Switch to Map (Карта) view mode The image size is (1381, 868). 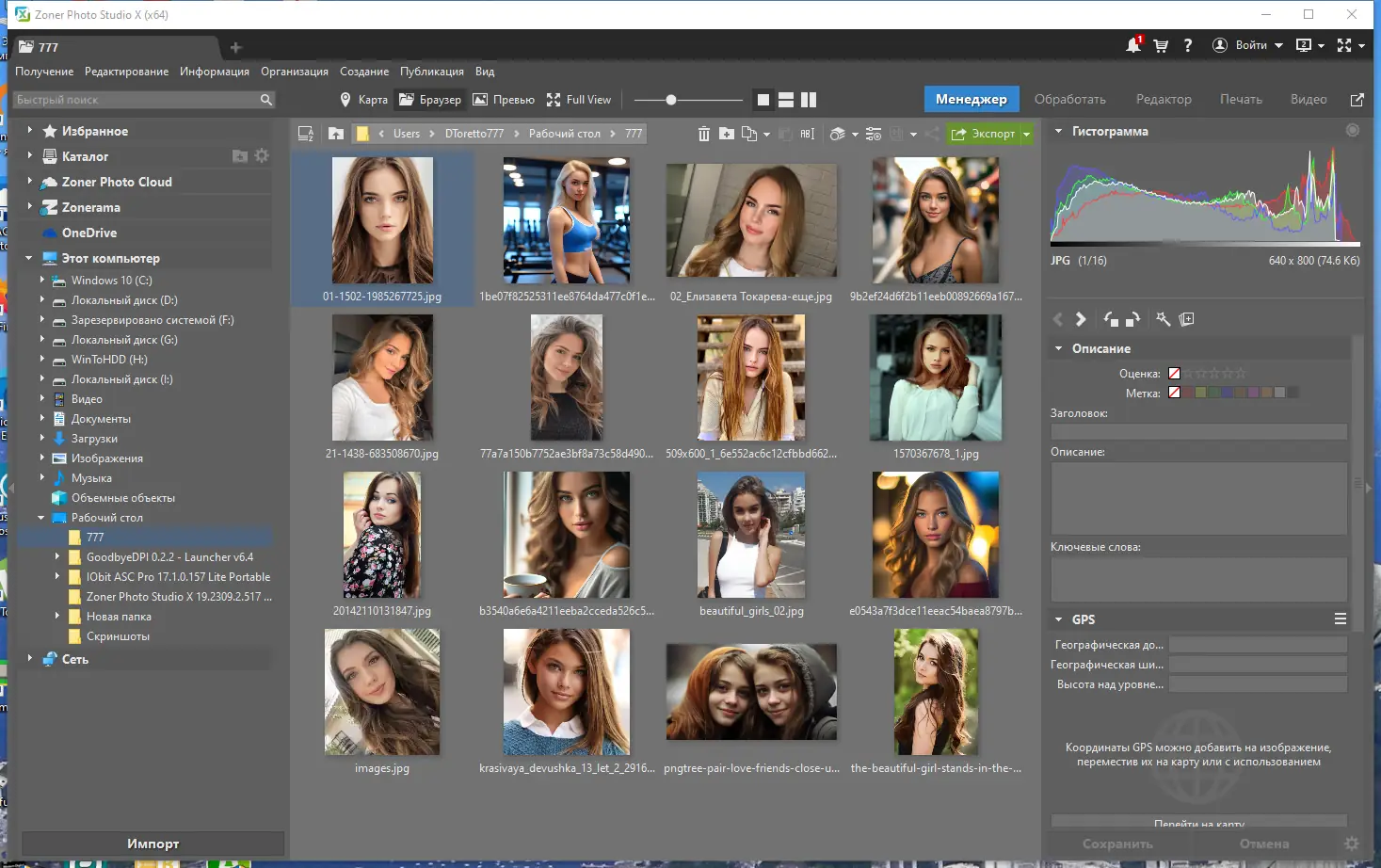coord(363,100)
